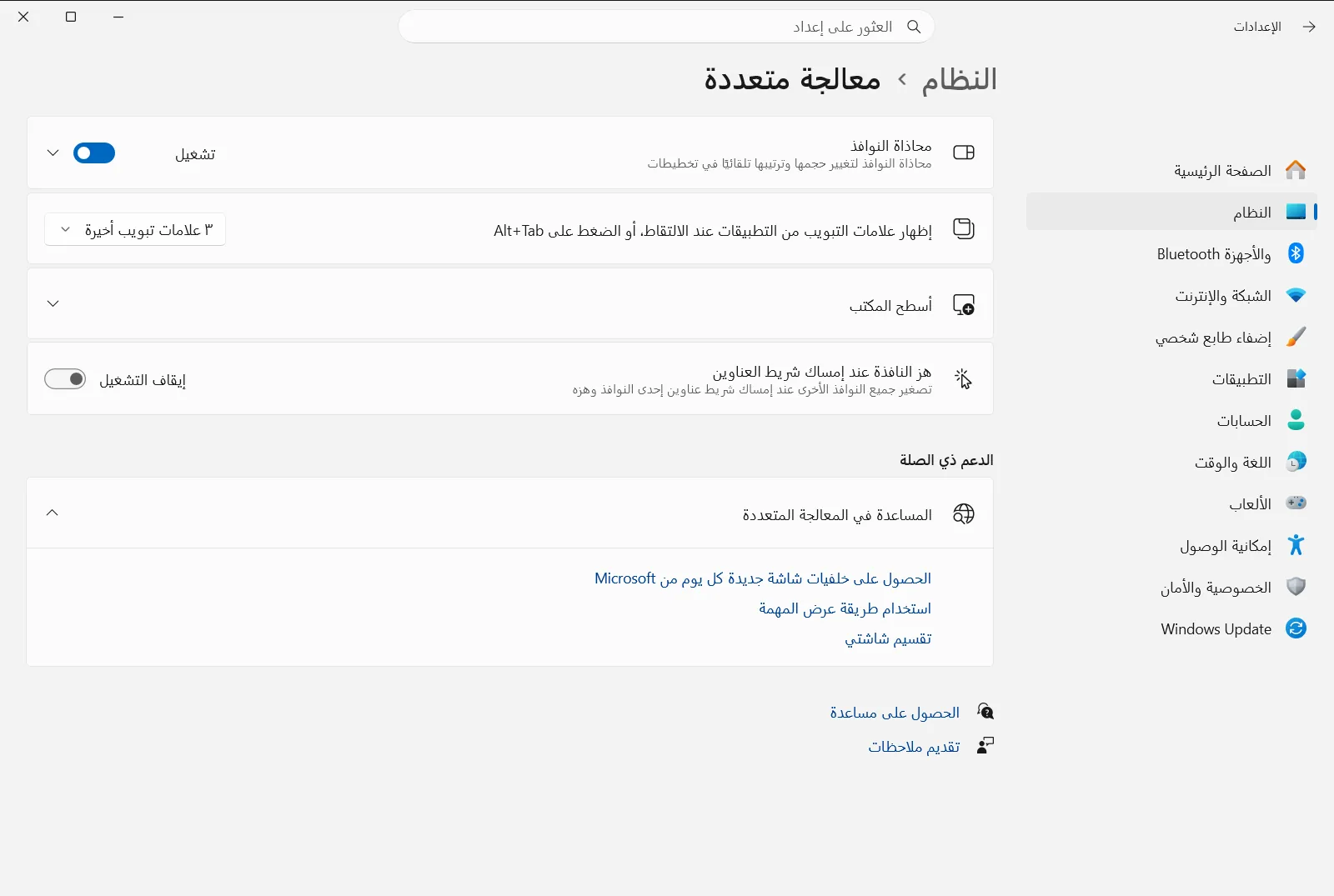Viewport: 1334px width, 896px height.
Task: Click the search magnifier icon in search box
Action: point(914,27)
